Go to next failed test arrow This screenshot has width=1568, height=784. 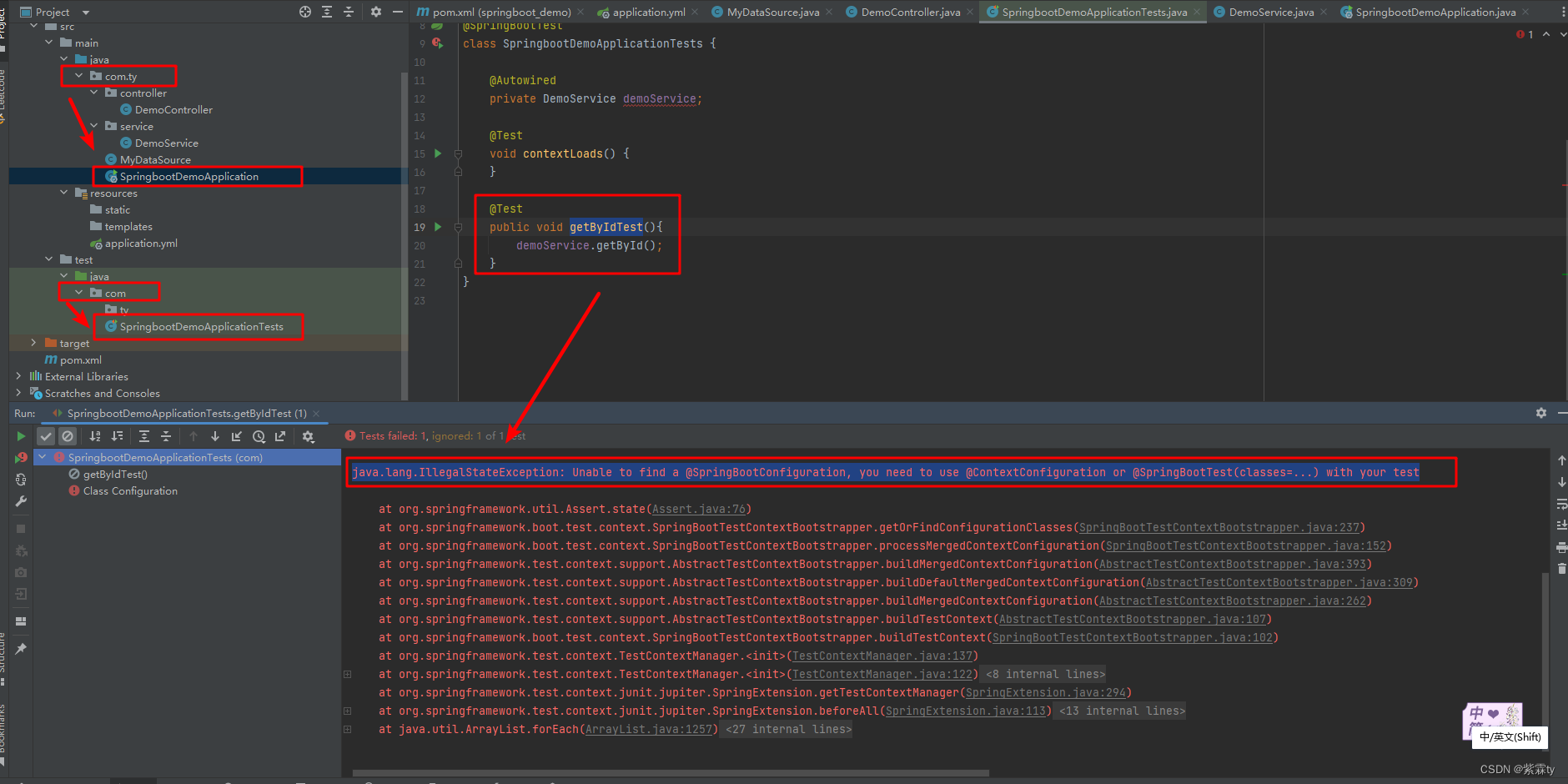coord(215,436)
